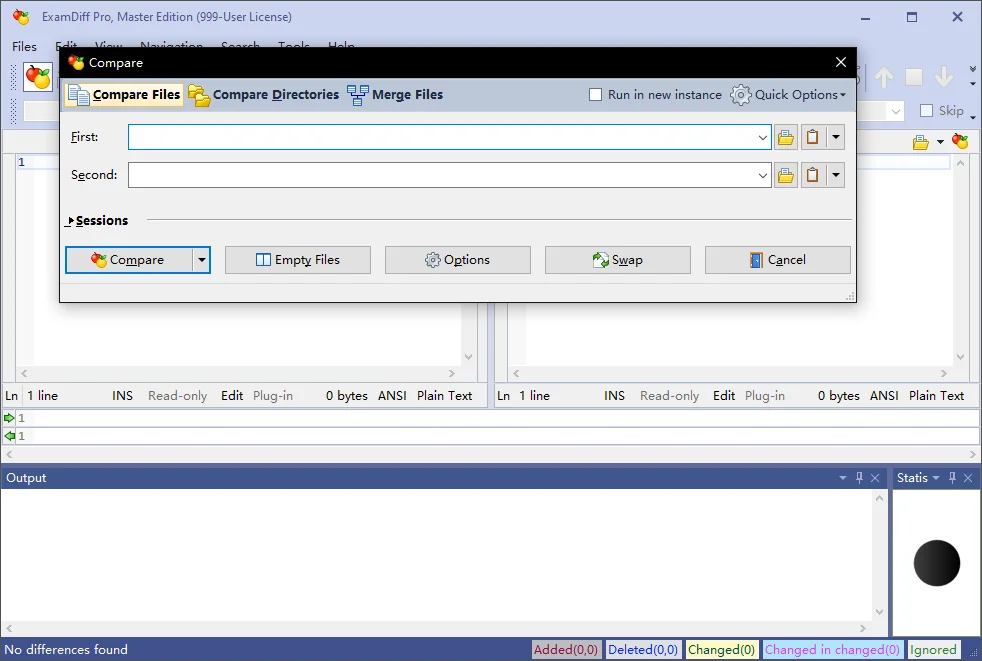Screen dimensions: 982x661
Task: Click the clipboard paste icon for First file
Action: tap(812, 137)
